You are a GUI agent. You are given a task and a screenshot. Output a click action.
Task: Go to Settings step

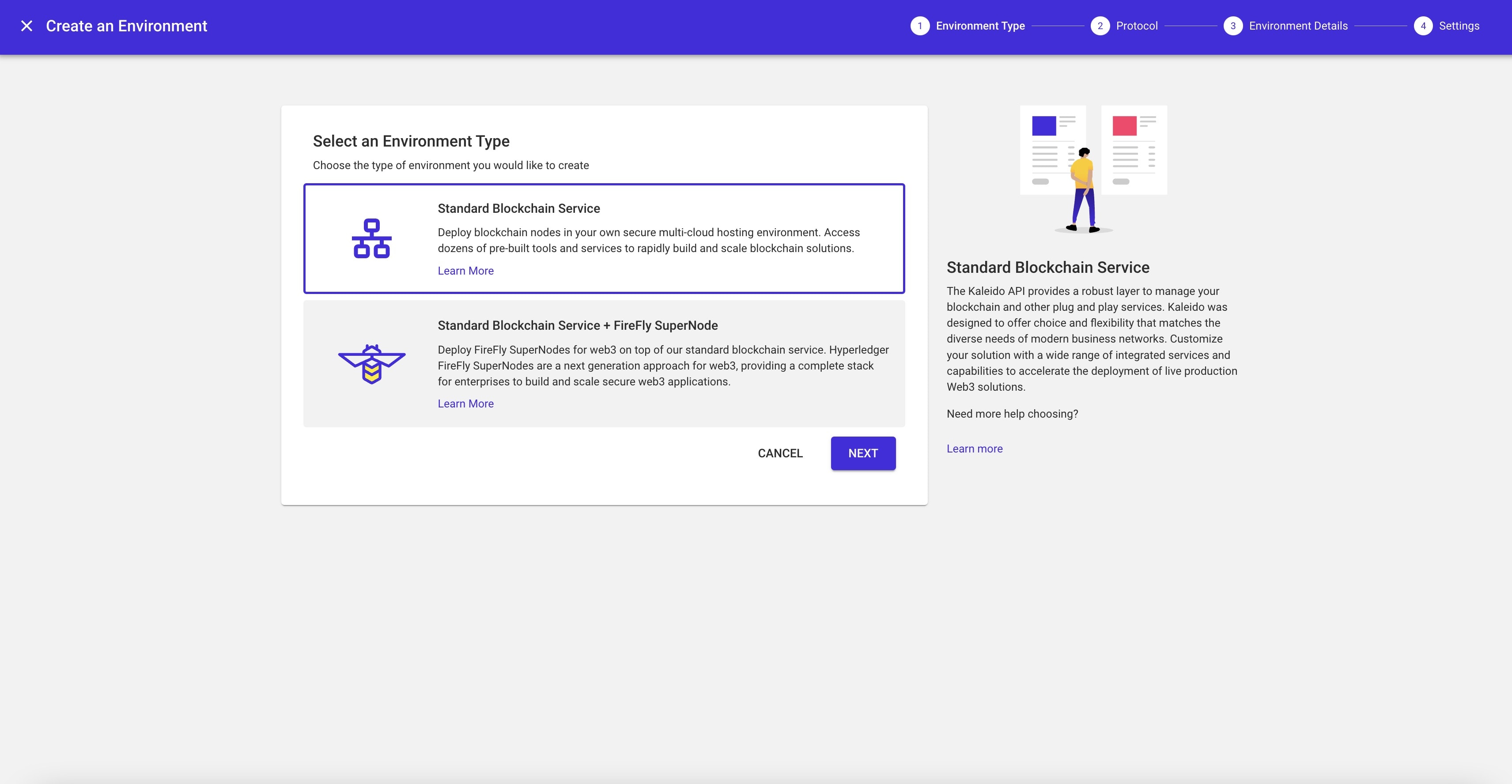tap(1459, 26)
